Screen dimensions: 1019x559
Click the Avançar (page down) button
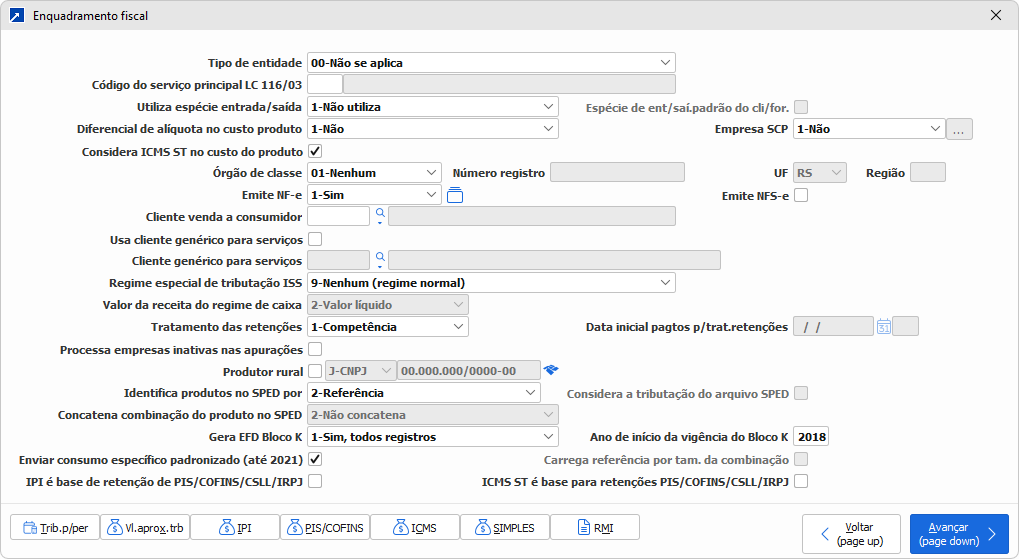958,534
